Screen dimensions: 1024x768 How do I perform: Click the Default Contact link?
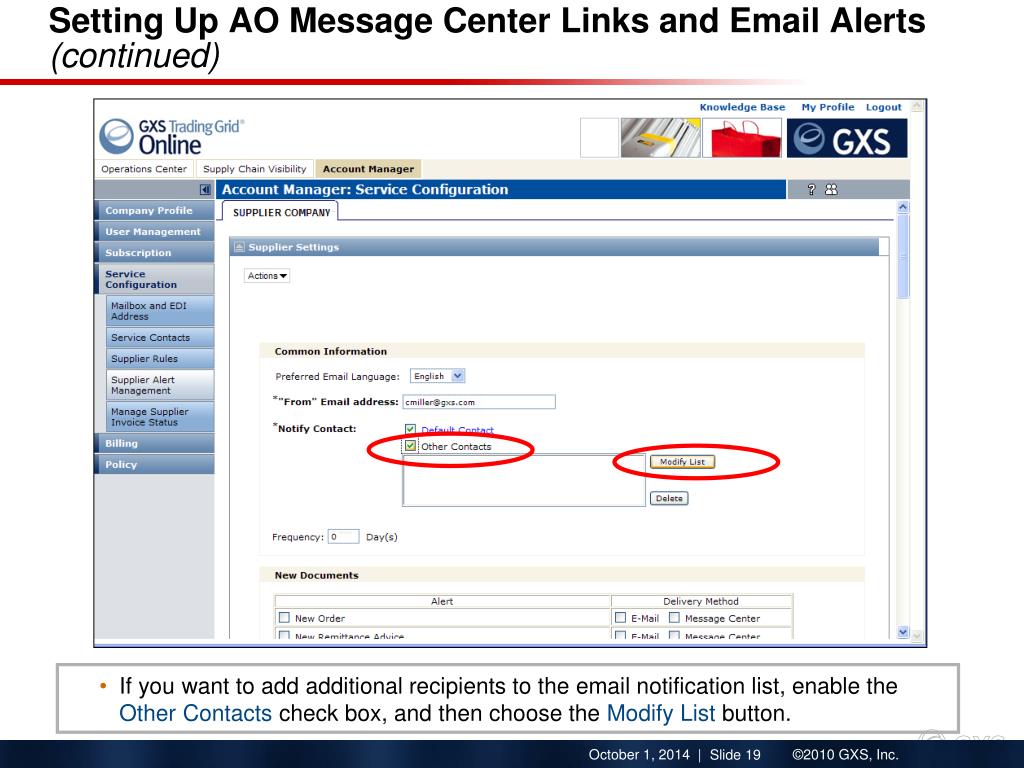pyautogui.click(x=457, y=430)
